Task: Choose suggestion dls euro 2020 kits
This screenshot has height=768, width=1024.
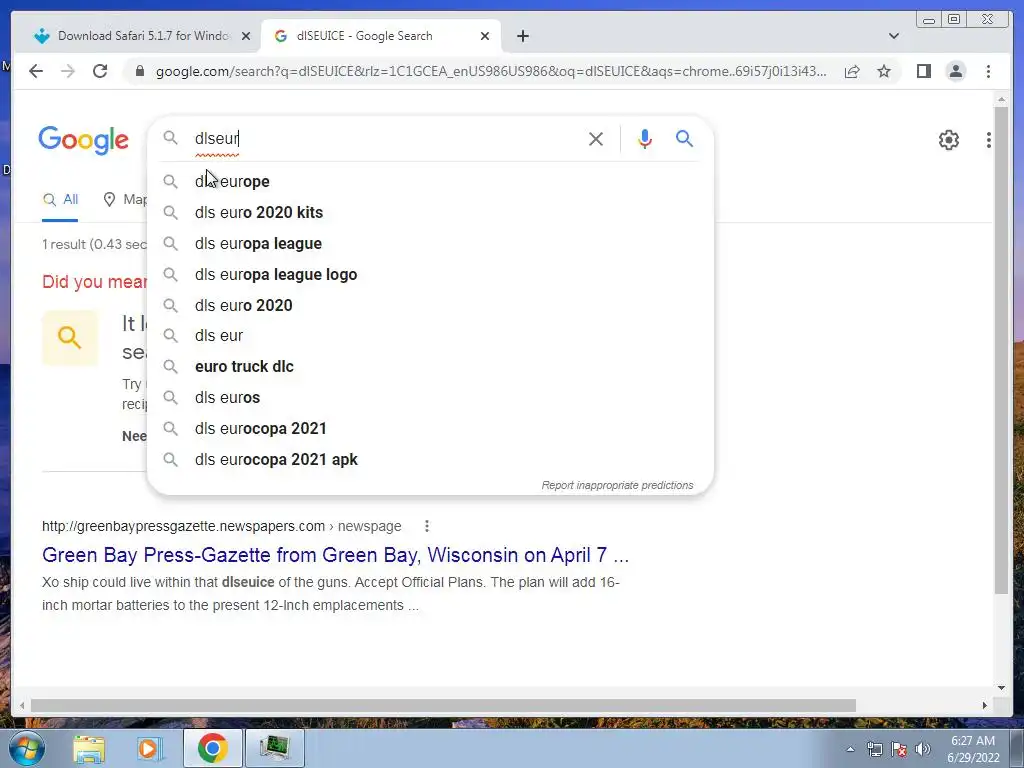Action: pyautogui.click(x=431, y=212)
